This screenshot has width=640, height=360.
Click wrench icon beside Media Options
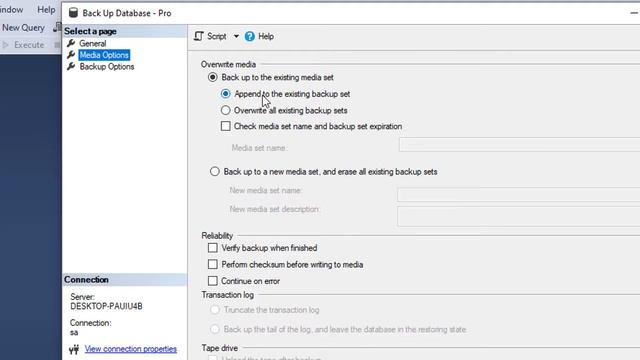coord(71,54)
